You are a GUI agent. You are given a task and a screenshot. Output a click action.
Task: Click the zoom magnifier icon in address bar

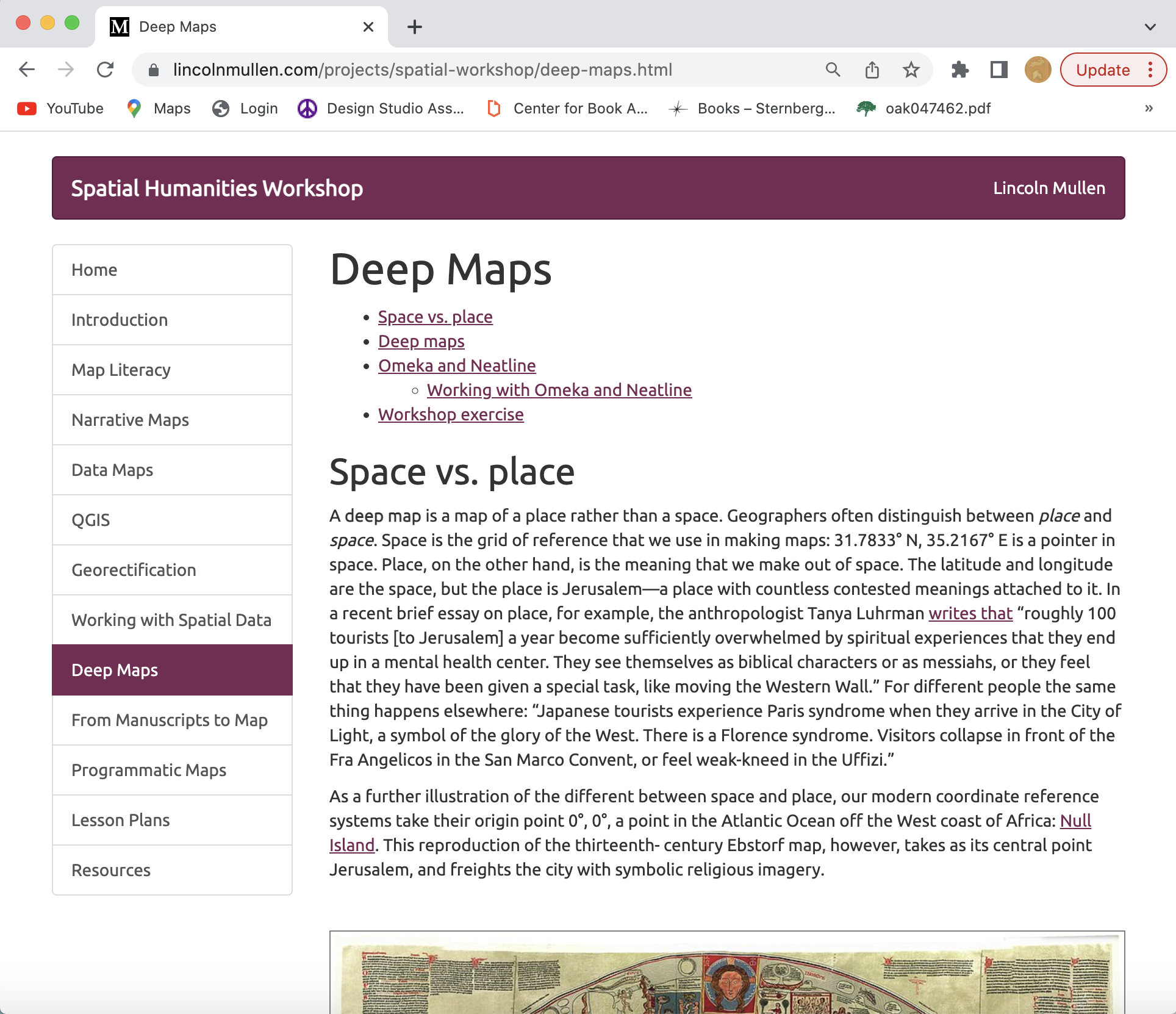click(x=833, y=70)
